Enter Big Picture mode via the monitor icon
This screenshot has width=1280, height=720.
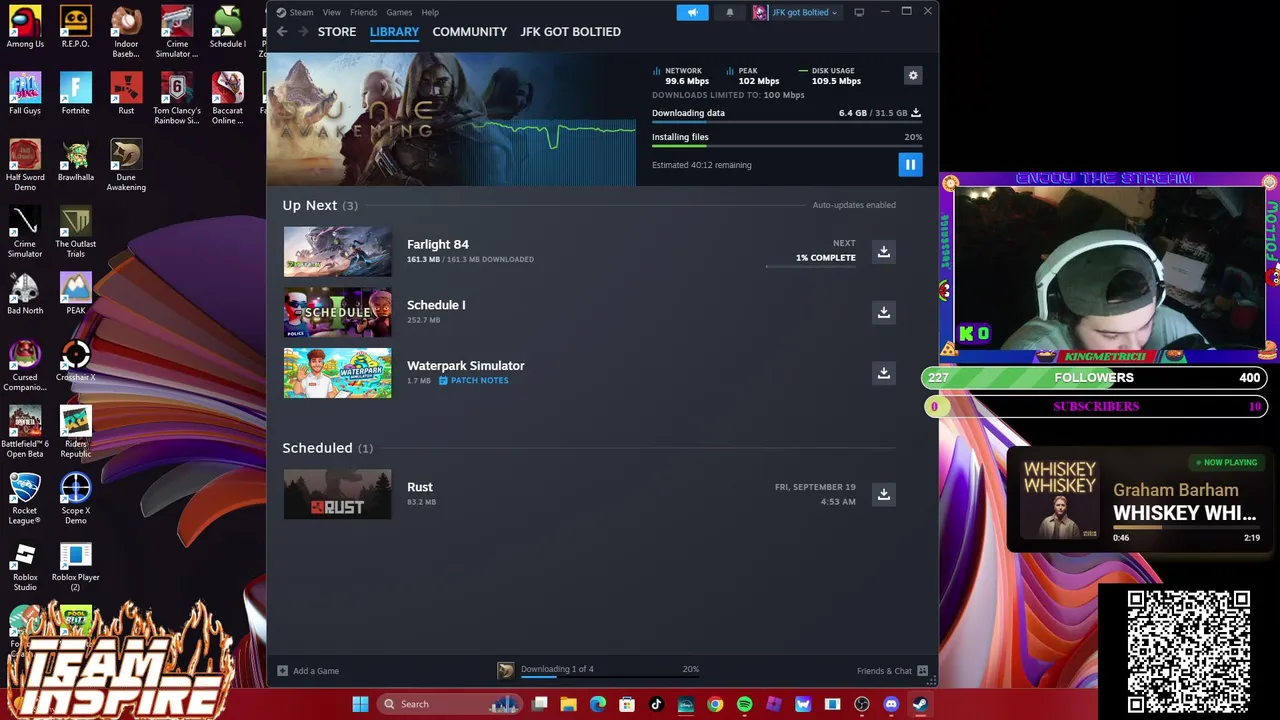pyautogui.click(x=859, y=12)
